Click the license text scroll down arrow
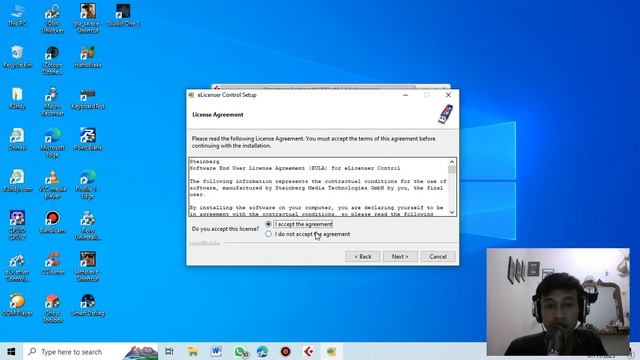Viewport: 640px width, 360px height. coord(452,212)
